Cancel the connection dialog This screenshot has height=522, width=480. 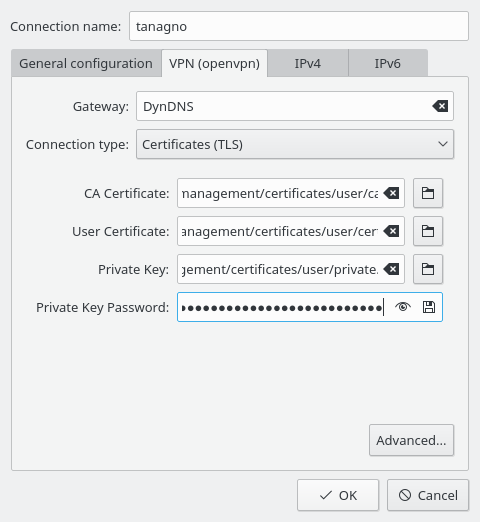click(x=428, y=495)
